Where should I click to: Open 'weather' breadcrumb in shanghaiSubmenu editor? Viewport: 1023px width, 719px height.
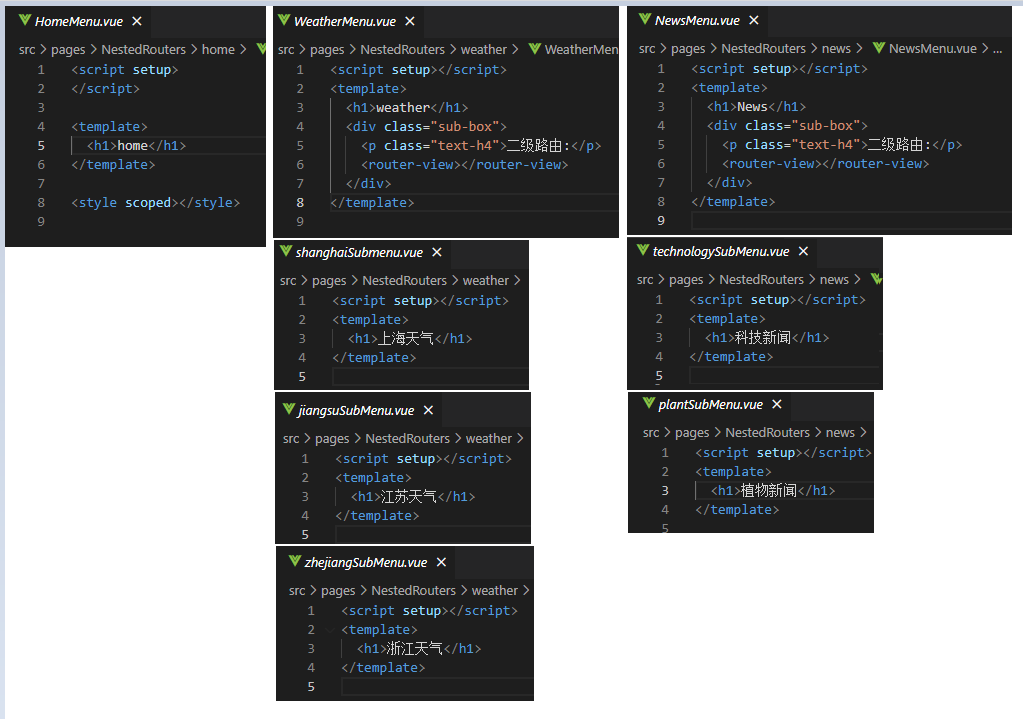click(x=485, y=281)
